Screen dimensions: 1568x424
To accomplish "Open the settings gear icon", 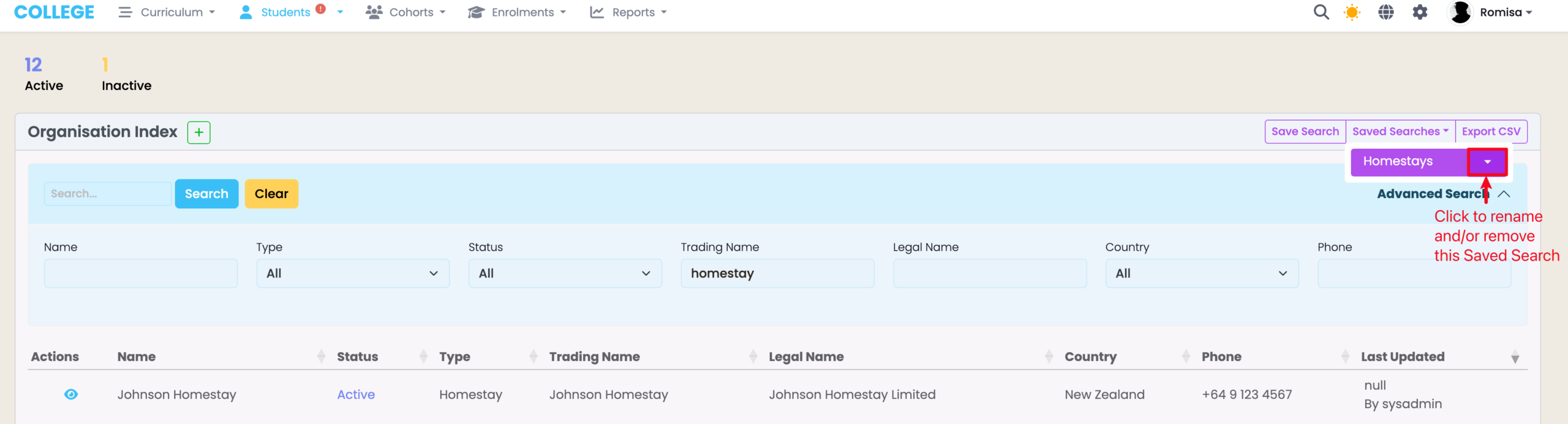I will (x=1420, y=12).
